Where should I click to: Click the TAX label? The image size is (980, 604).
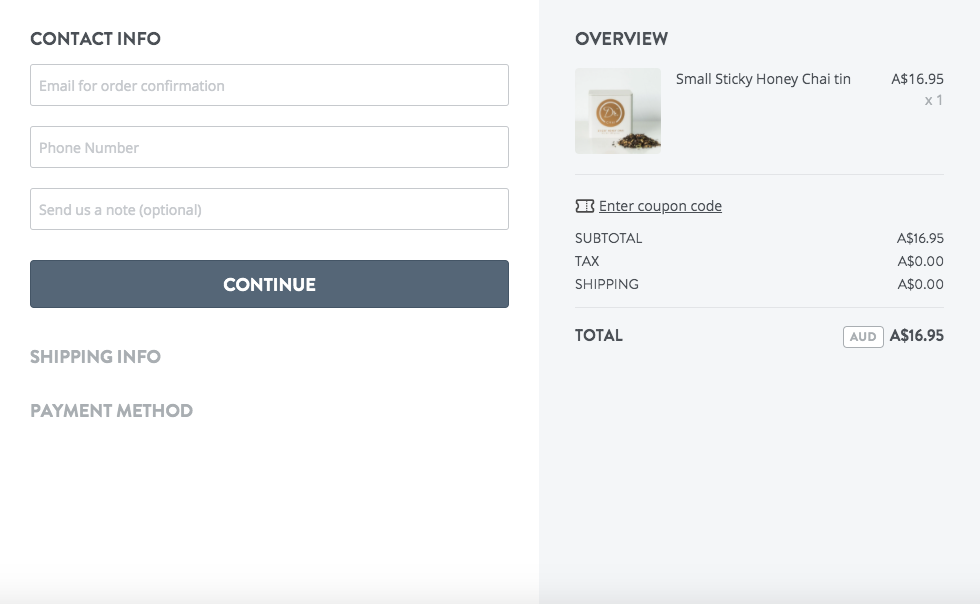point(585,261)
